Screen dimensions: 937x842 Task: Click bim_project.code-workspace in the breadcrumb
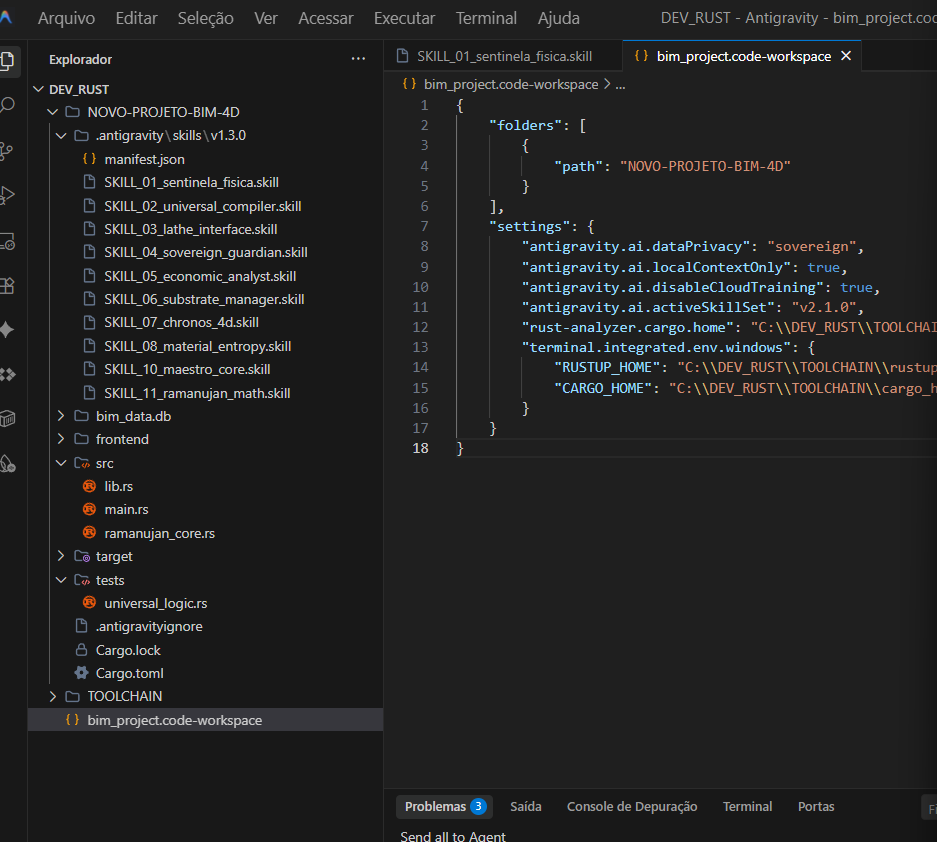[x=510, y=85]
